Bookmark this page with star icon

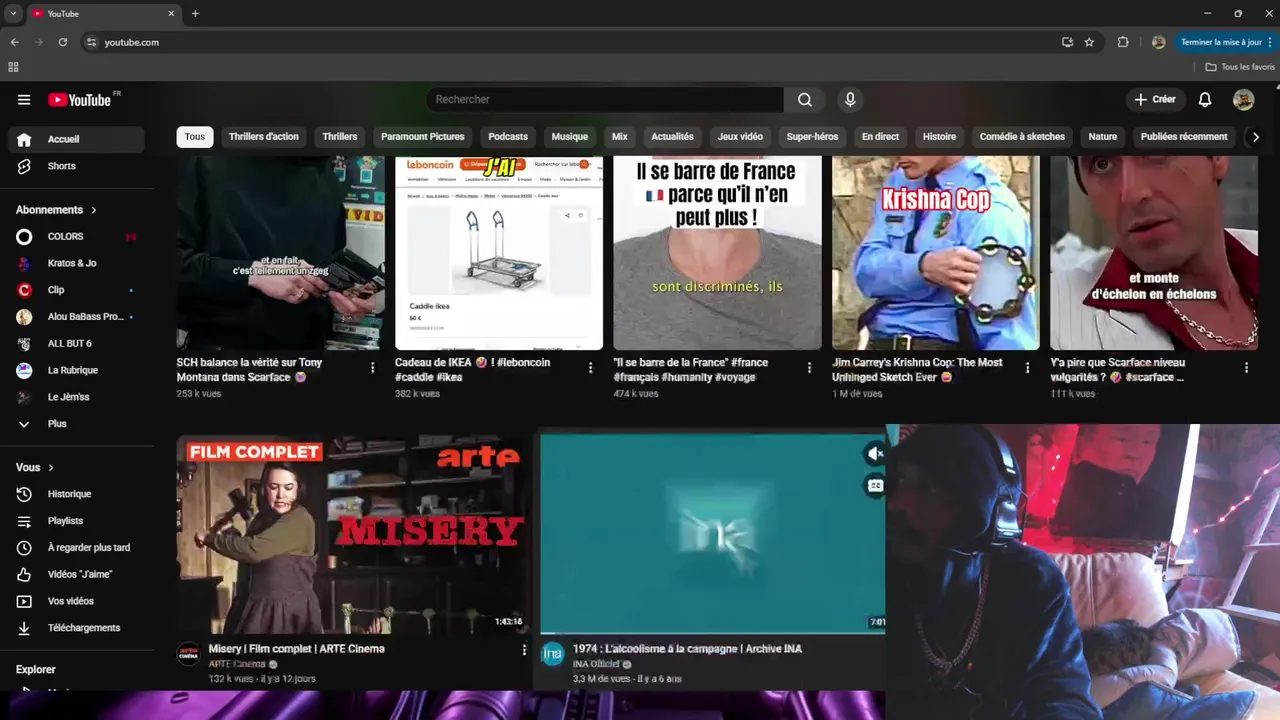[x=1089, y=42]
